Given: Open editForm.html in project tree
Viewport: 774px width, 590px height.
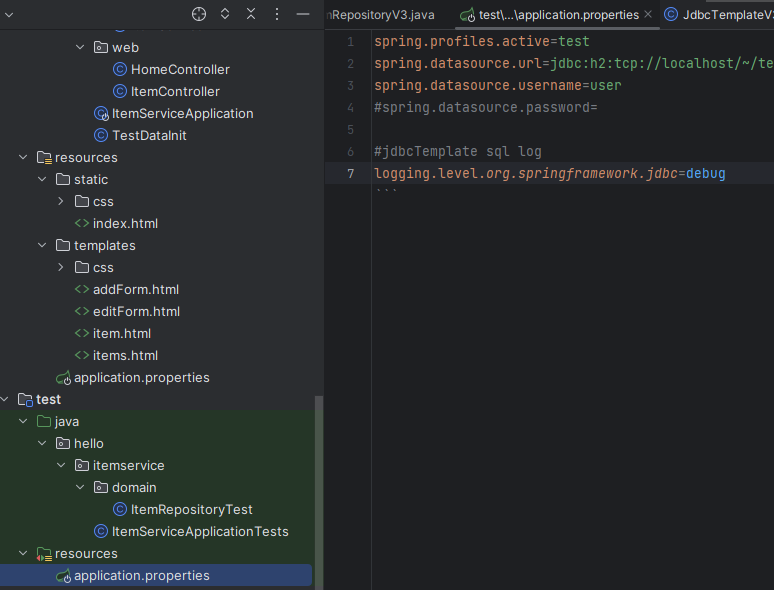Looking at the screenshot, I should 136,312.
